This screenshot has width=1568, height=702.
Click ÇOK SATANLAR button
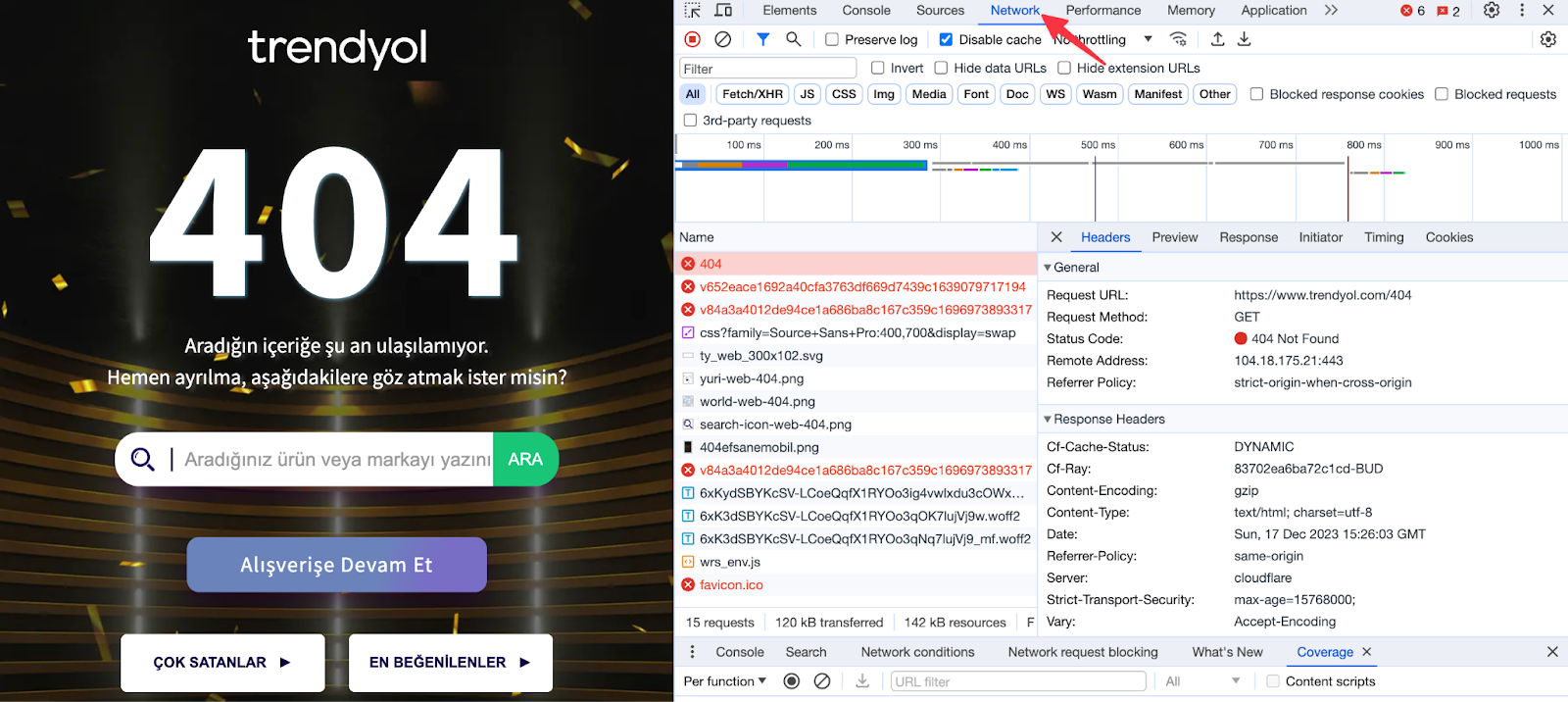pos(222,663)
